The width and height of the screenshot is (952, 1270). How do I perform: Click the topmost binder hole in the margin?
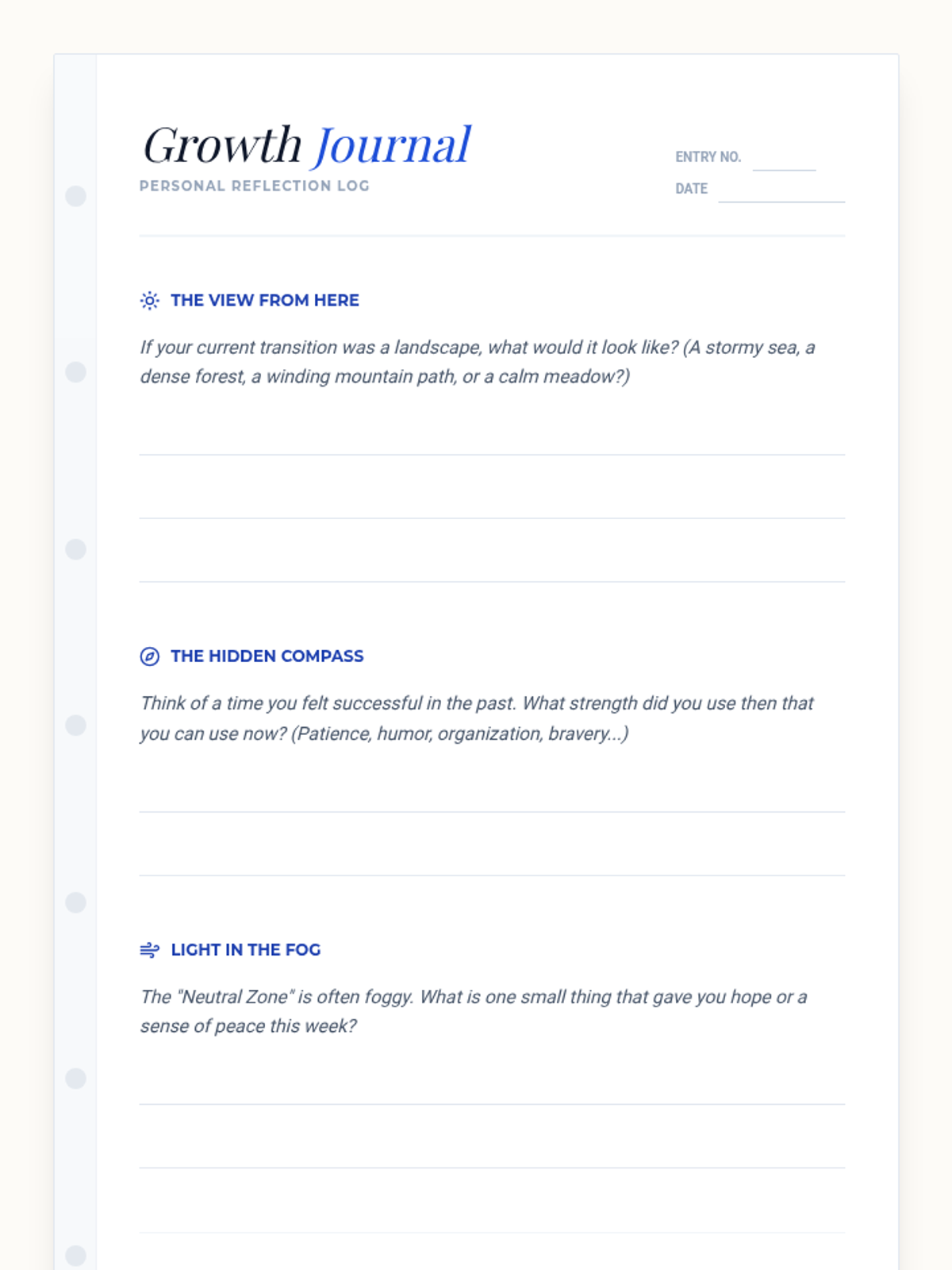click(75, 196)
